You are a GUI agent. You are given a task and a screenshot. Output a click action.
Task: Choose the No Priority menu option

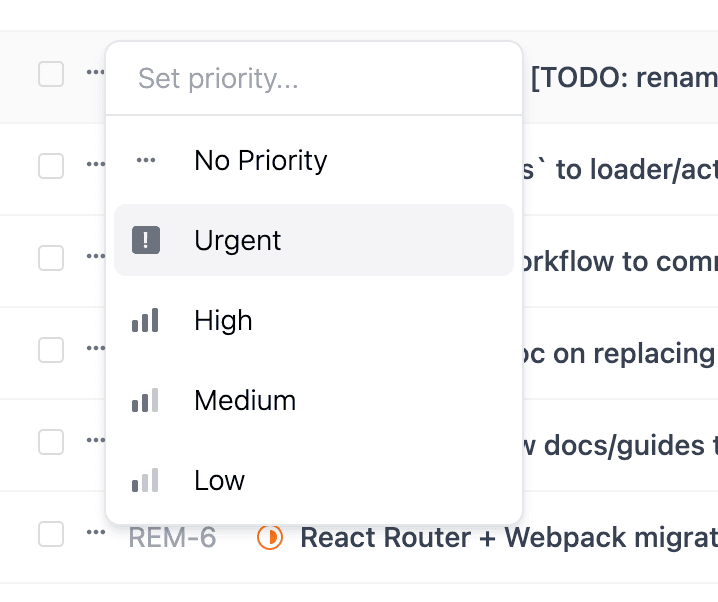coord(260,160)
